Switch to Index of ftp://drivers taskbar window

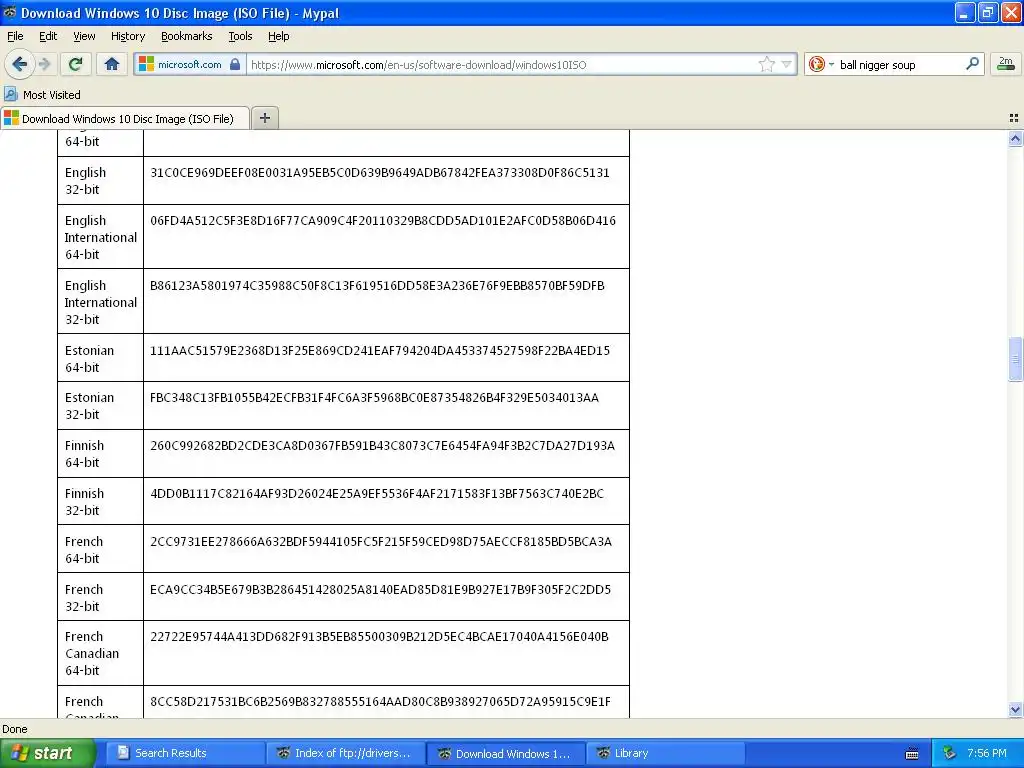[x=346, y=753]
